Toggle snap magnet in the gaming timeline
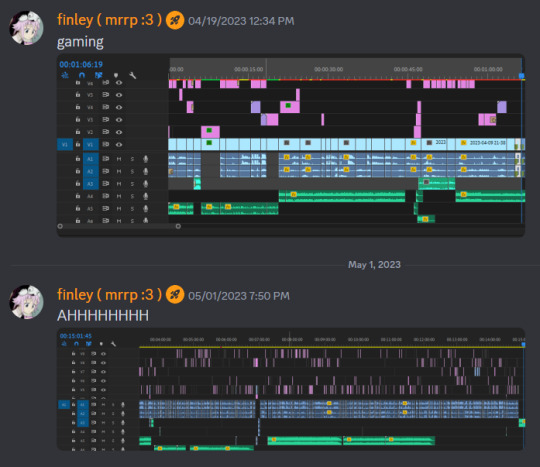Viewport: 540px width, 467px height. click(82, 75)
